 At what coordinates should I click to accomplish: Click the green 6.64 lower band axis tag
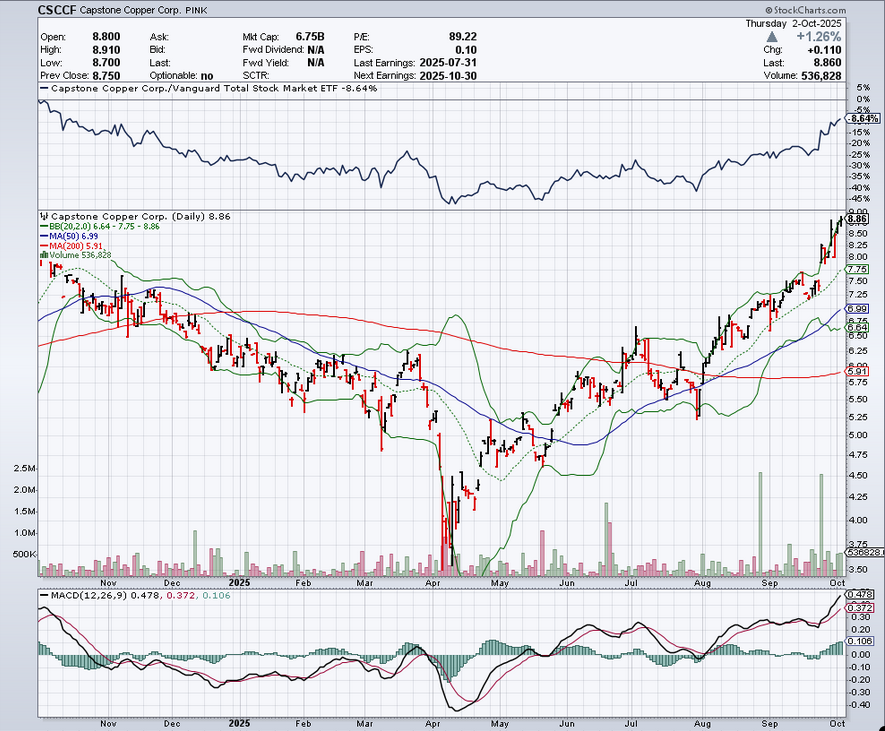[x=857, y=327]
